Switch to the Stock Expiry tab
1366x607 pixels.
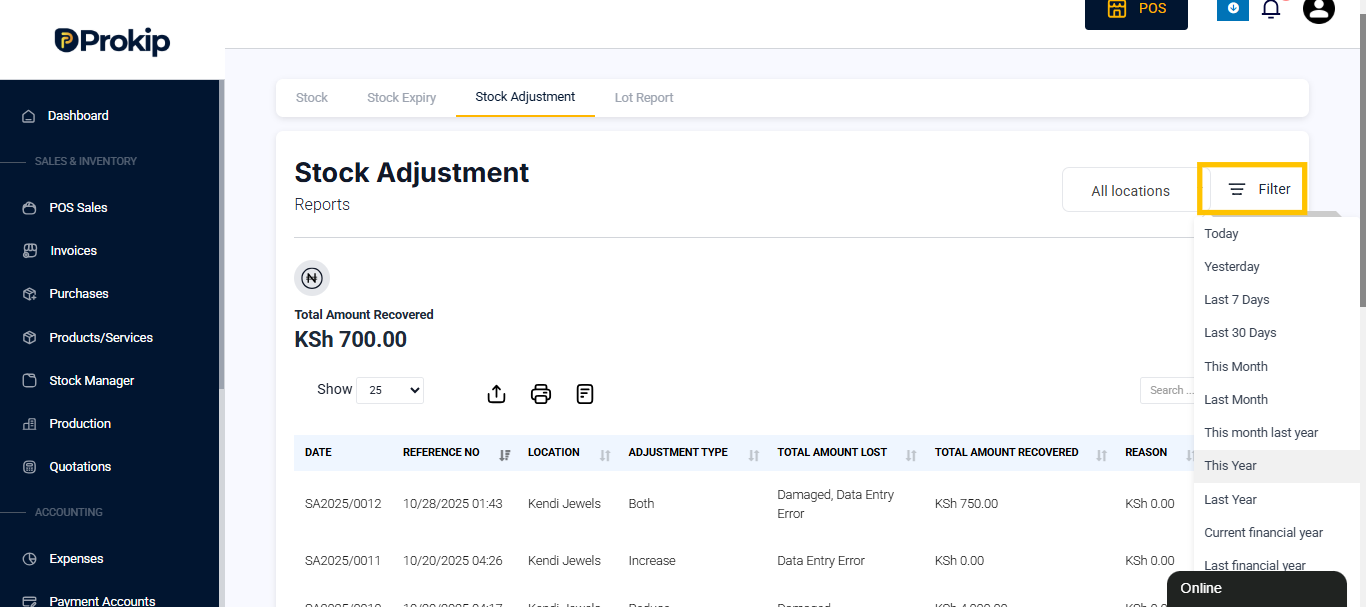(x=401, y=97)
